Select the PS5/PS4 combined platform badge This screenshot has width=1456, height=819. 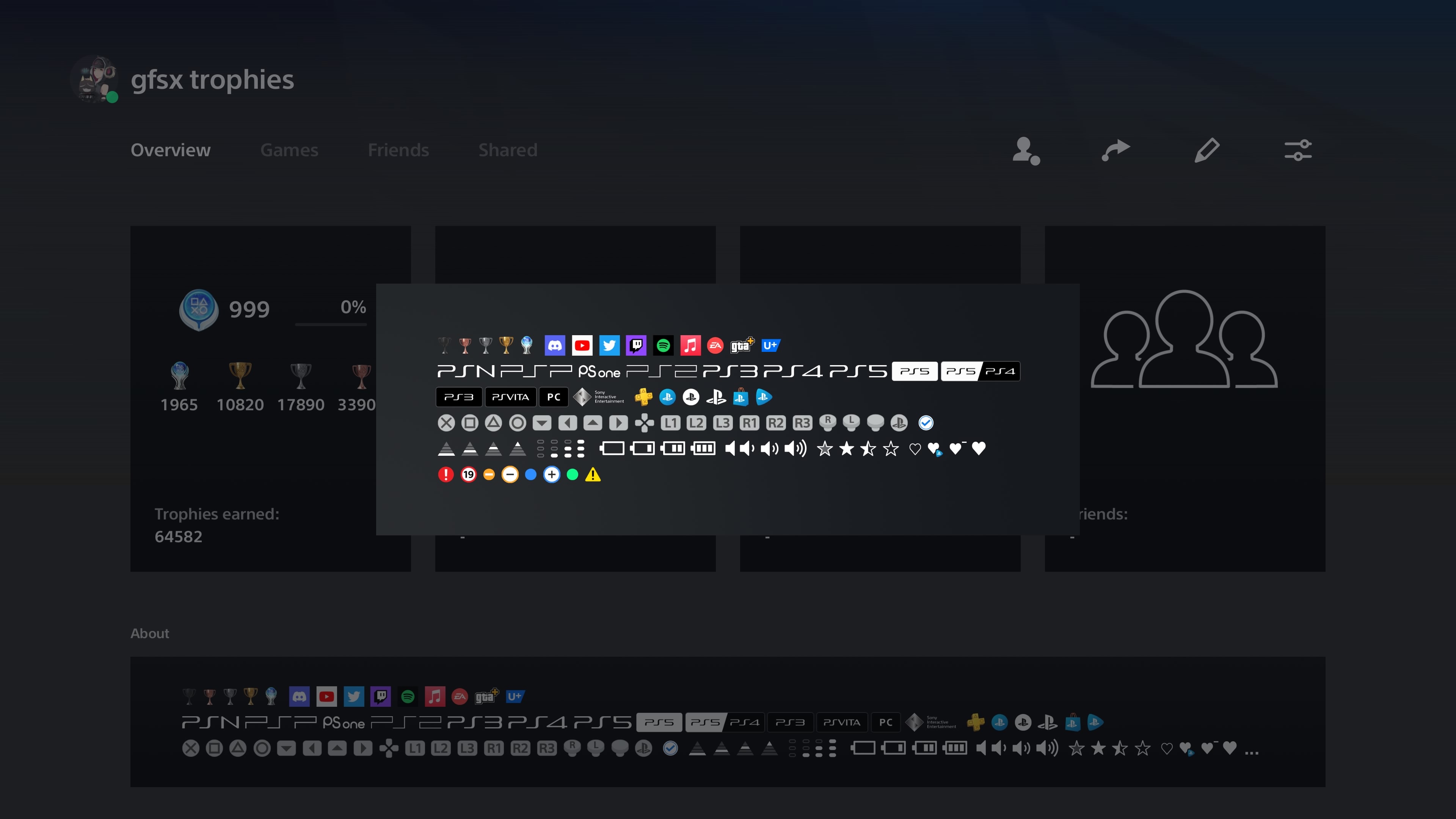pos(980,371)
